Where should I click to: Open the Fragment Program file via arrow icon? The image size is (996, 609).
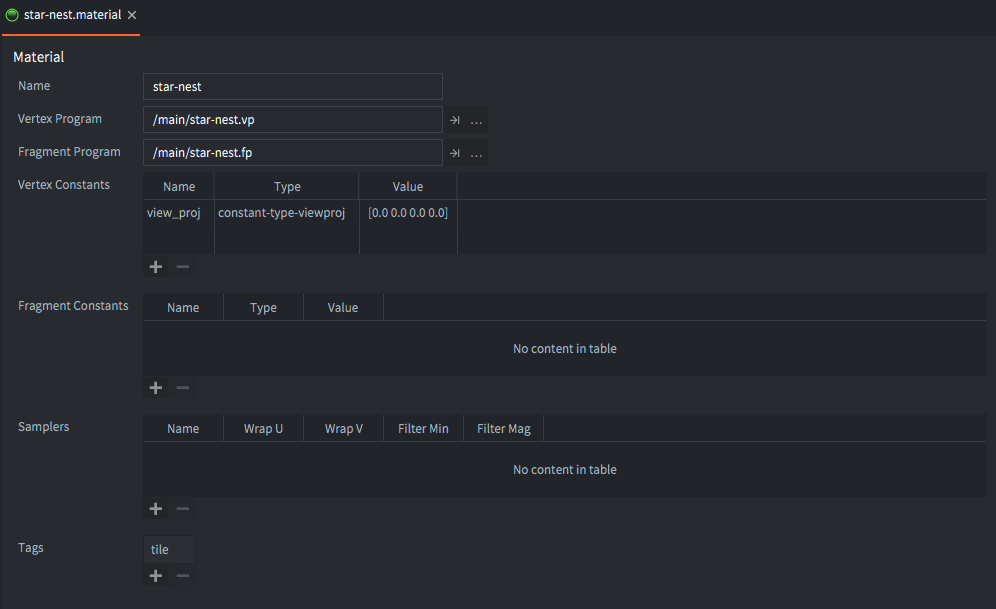point(454,153)
